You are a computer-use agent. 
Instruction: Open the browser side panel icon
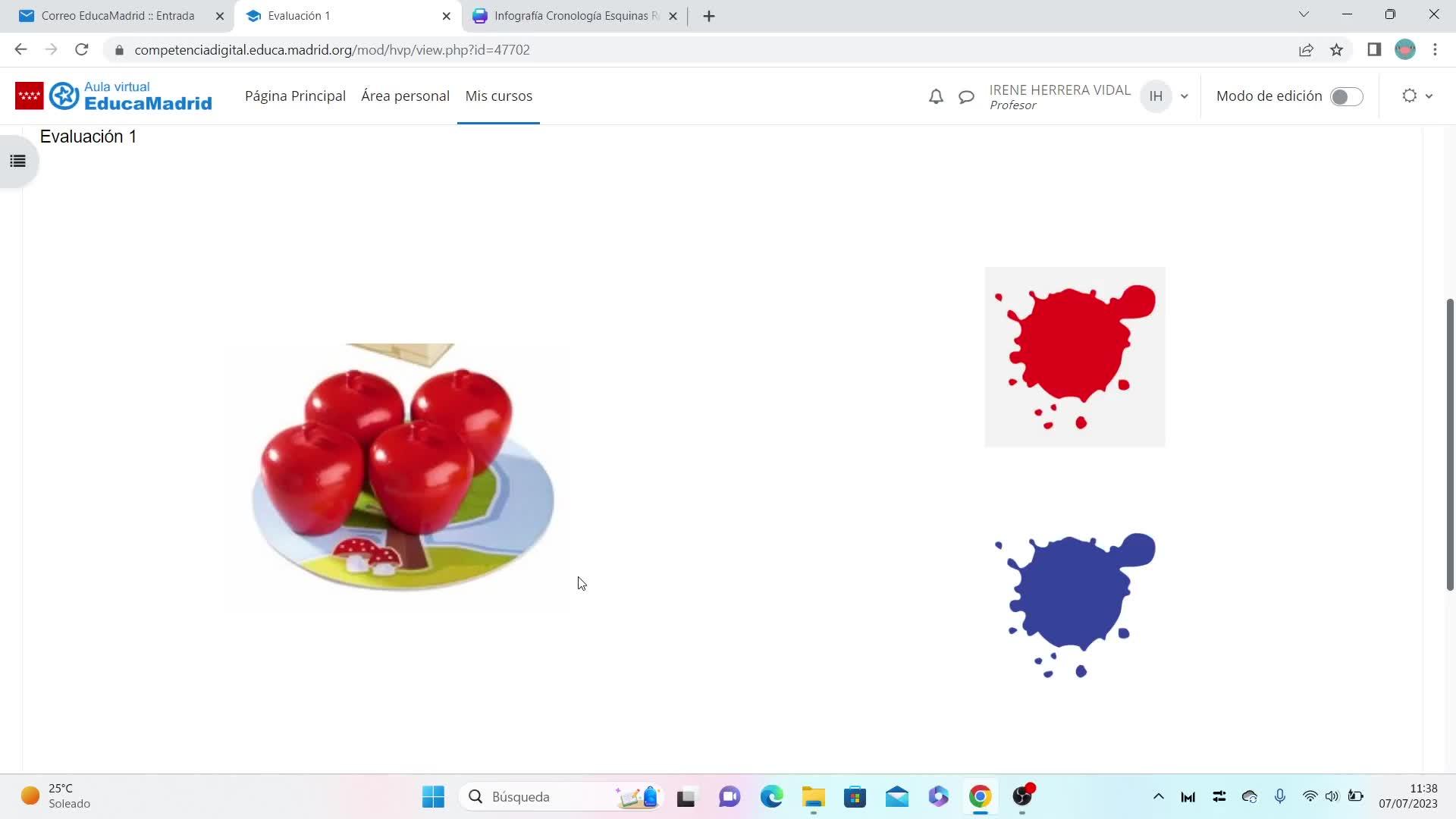click(1374, 50)
